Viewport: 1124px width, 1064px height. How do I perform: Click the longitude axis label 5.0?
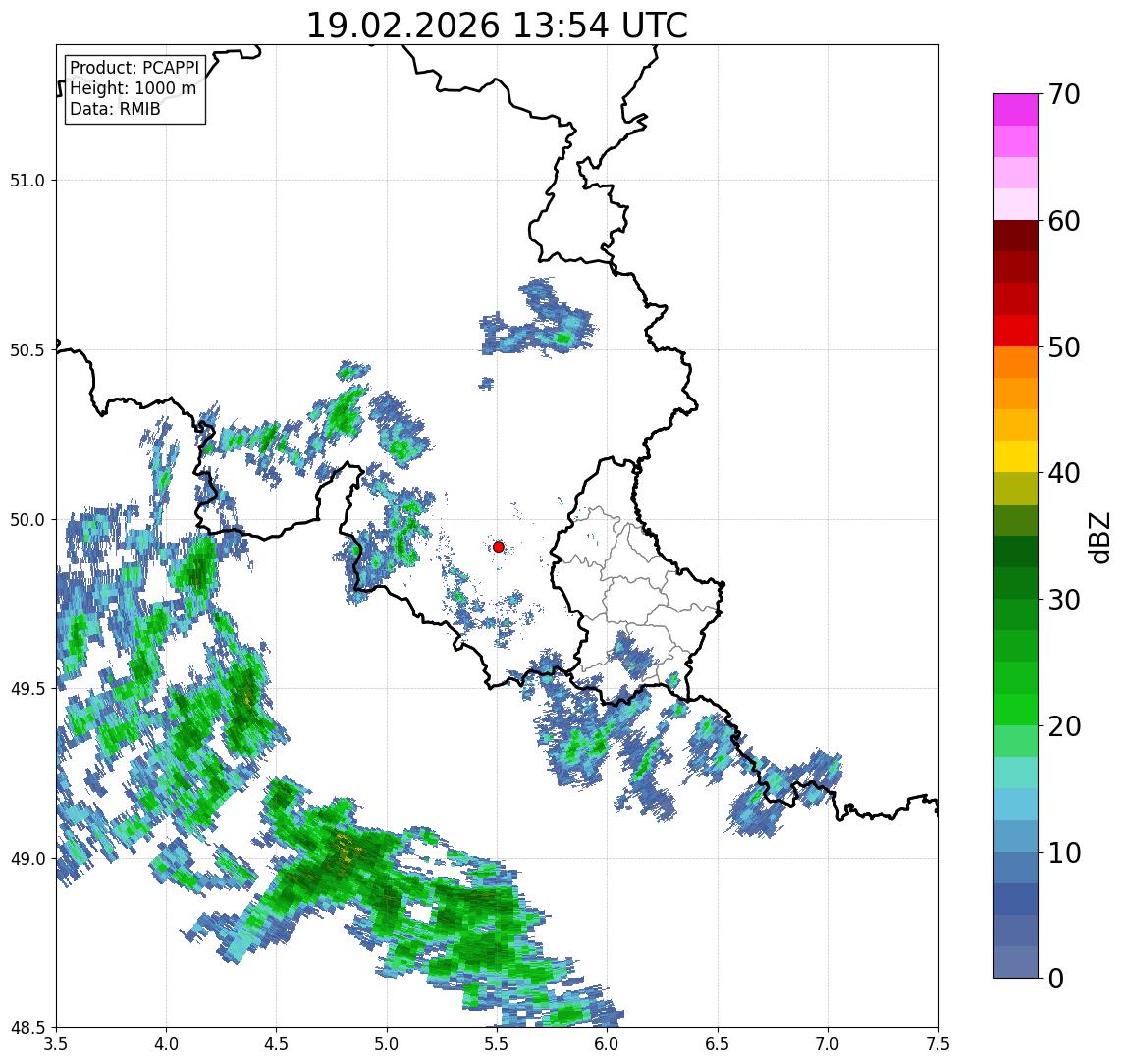387,1044
